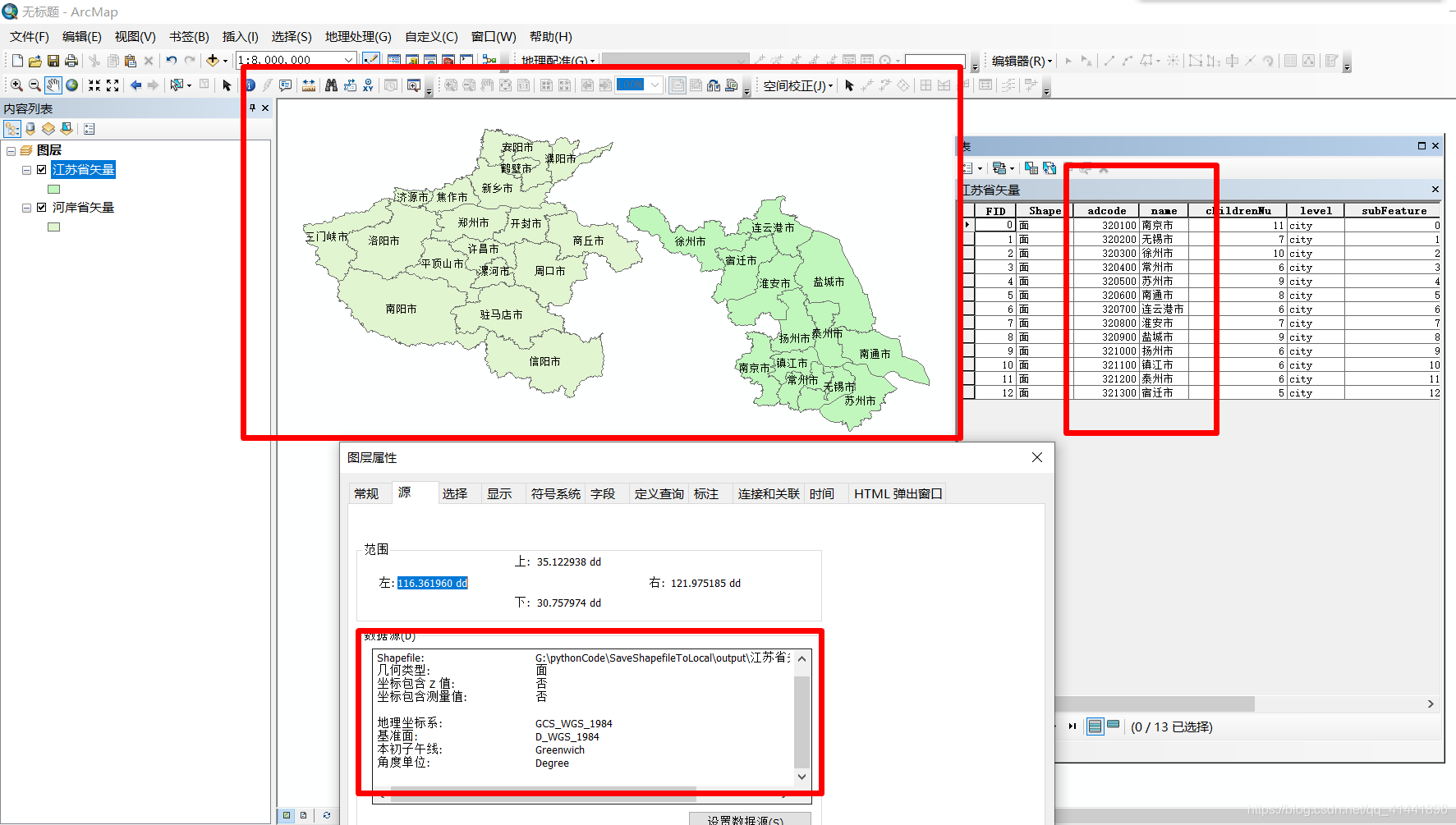Image resolution: width=1456 pixels, height=825 pixels.
Task: Uncheck visibility of 江苏省矢量 layer
Action: pos(41,170)
